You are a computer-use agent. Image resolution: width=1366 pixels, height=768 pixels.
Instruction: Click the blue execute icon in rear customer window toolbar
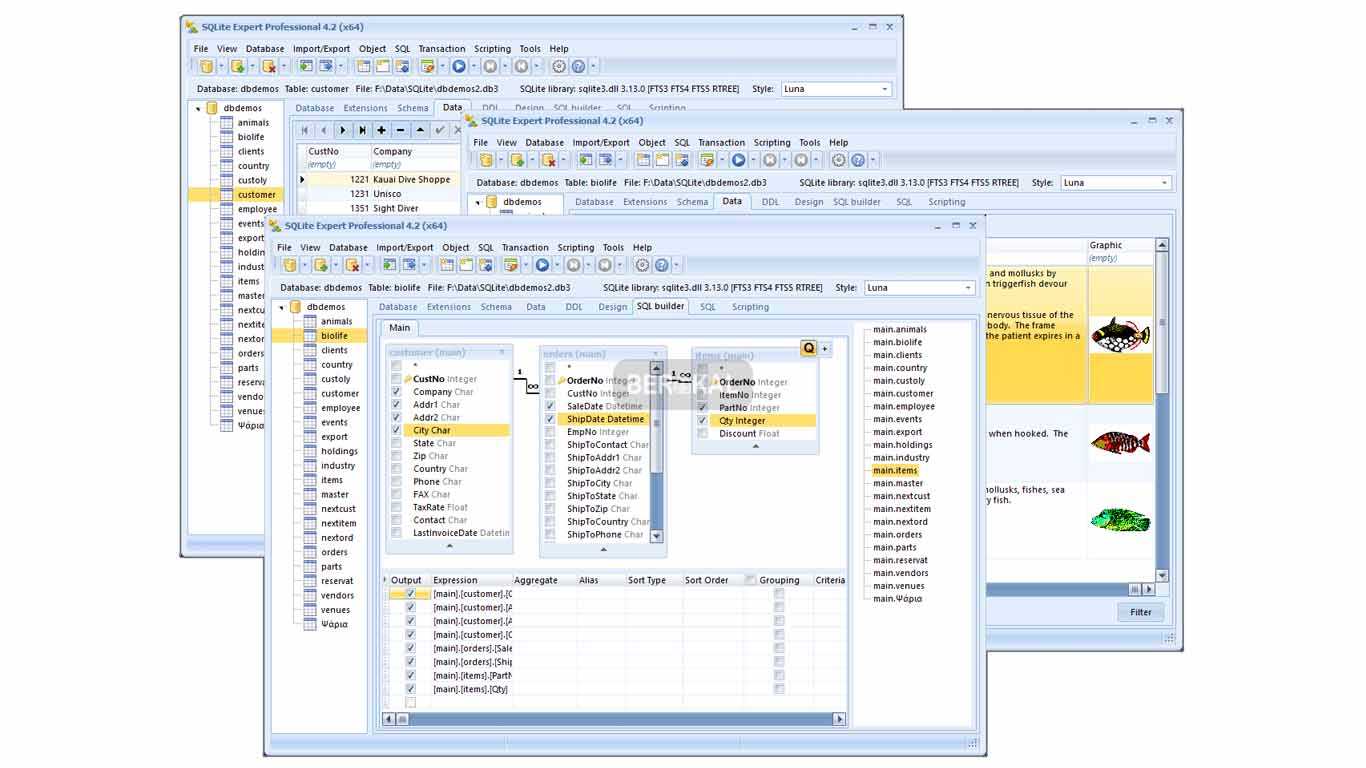(x=459, y=66)
